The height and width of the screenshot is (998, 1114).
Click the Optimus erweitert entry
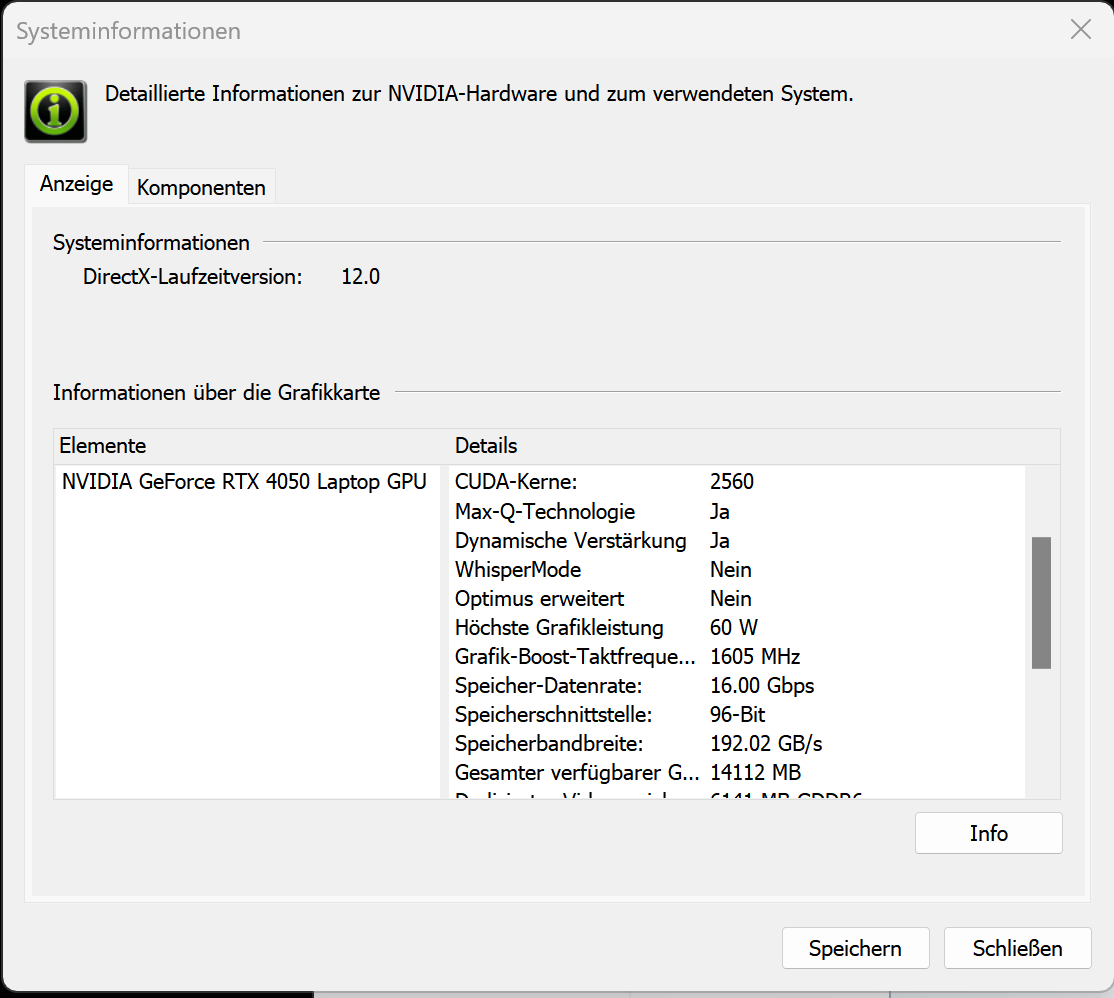pyautogui.click(x=539, y=599)
